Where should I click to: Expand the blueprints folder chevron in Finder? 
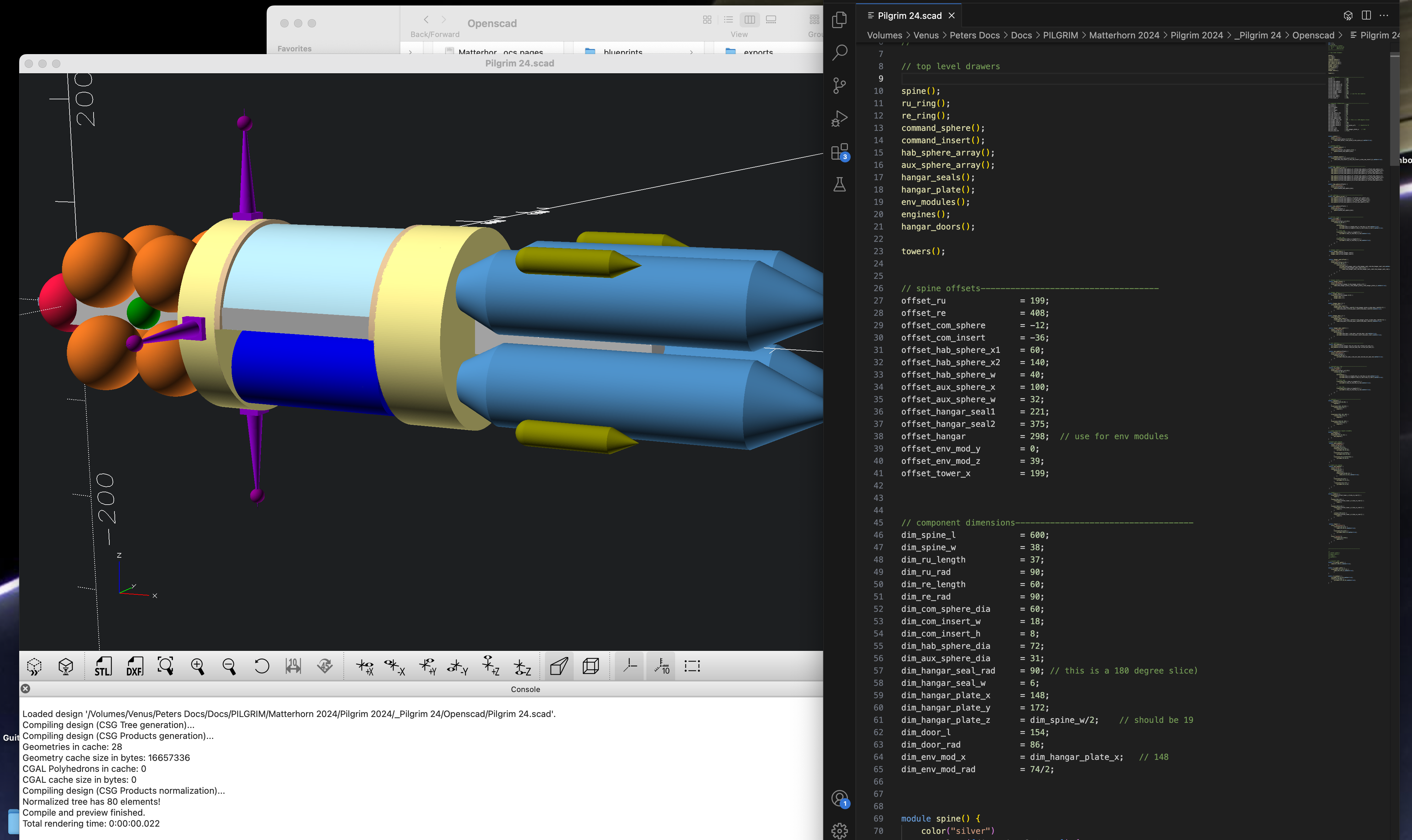pos(691,52)
